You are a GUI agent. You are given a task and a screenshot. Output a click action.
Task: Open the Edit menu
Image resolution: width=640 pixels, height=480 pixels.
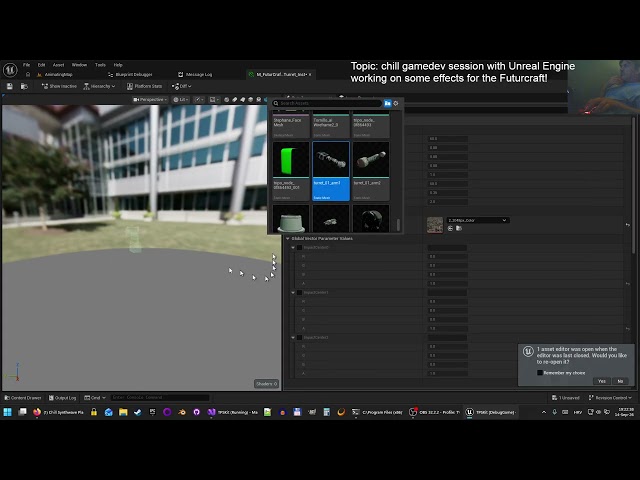42,65
